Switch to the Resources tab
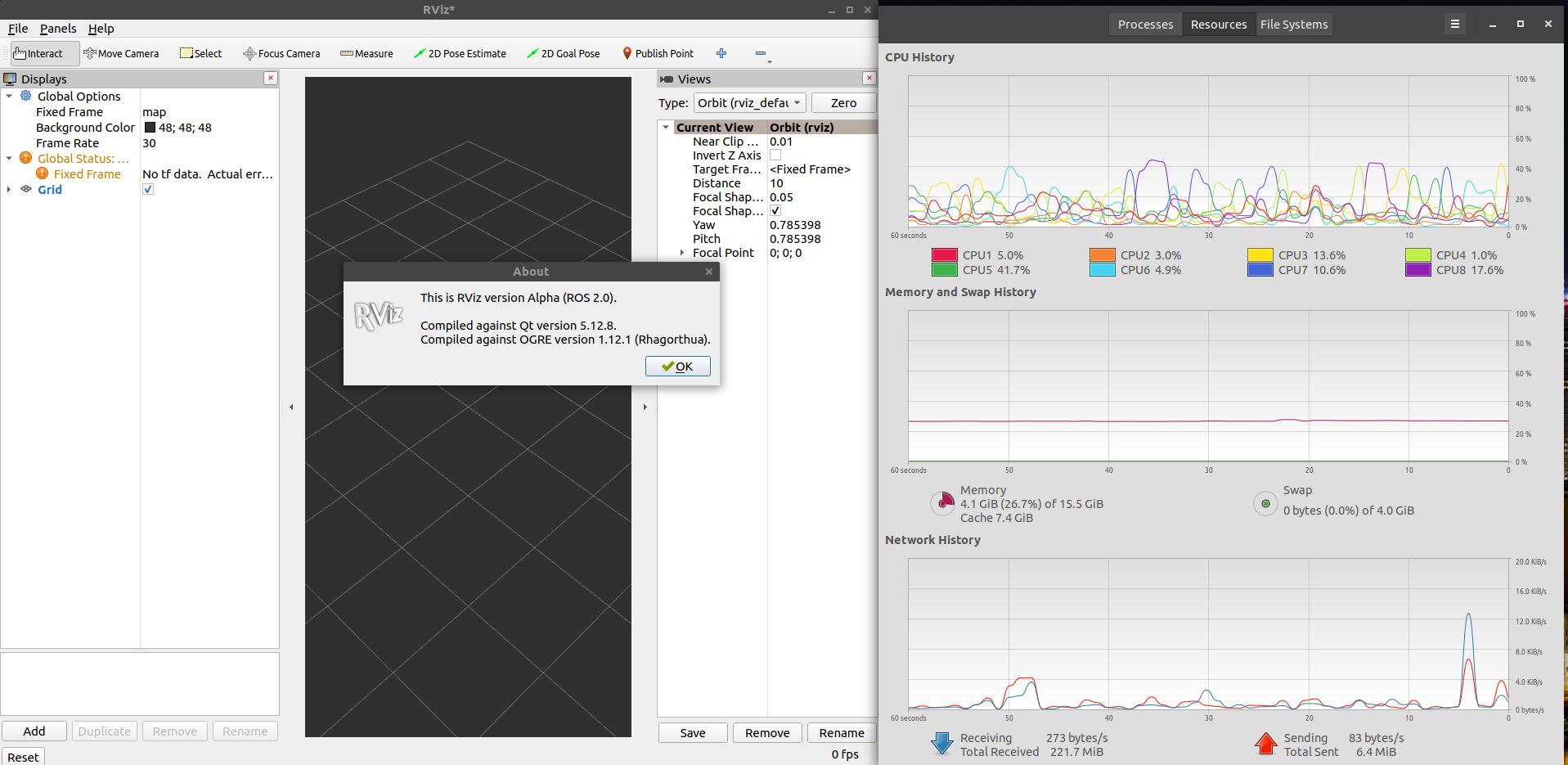The width and height of the screenshot is (1568, 765). pos(1219,25)
